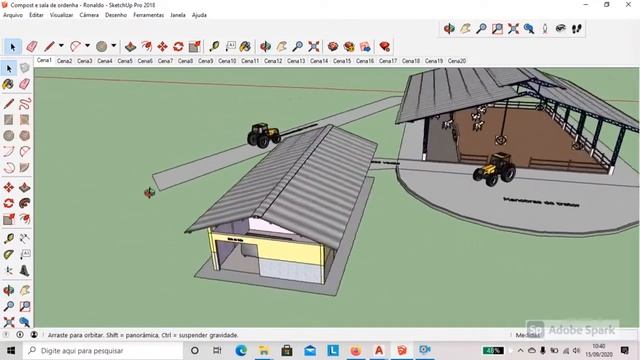Screen dimensions: 640x360
Task: Click the credits status bar icon
Action: pos(20,335)
